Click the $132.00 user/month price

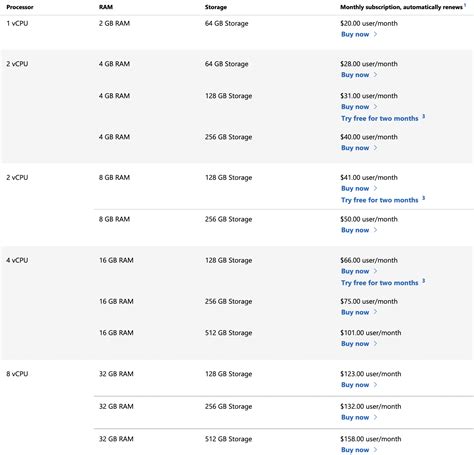371,406
